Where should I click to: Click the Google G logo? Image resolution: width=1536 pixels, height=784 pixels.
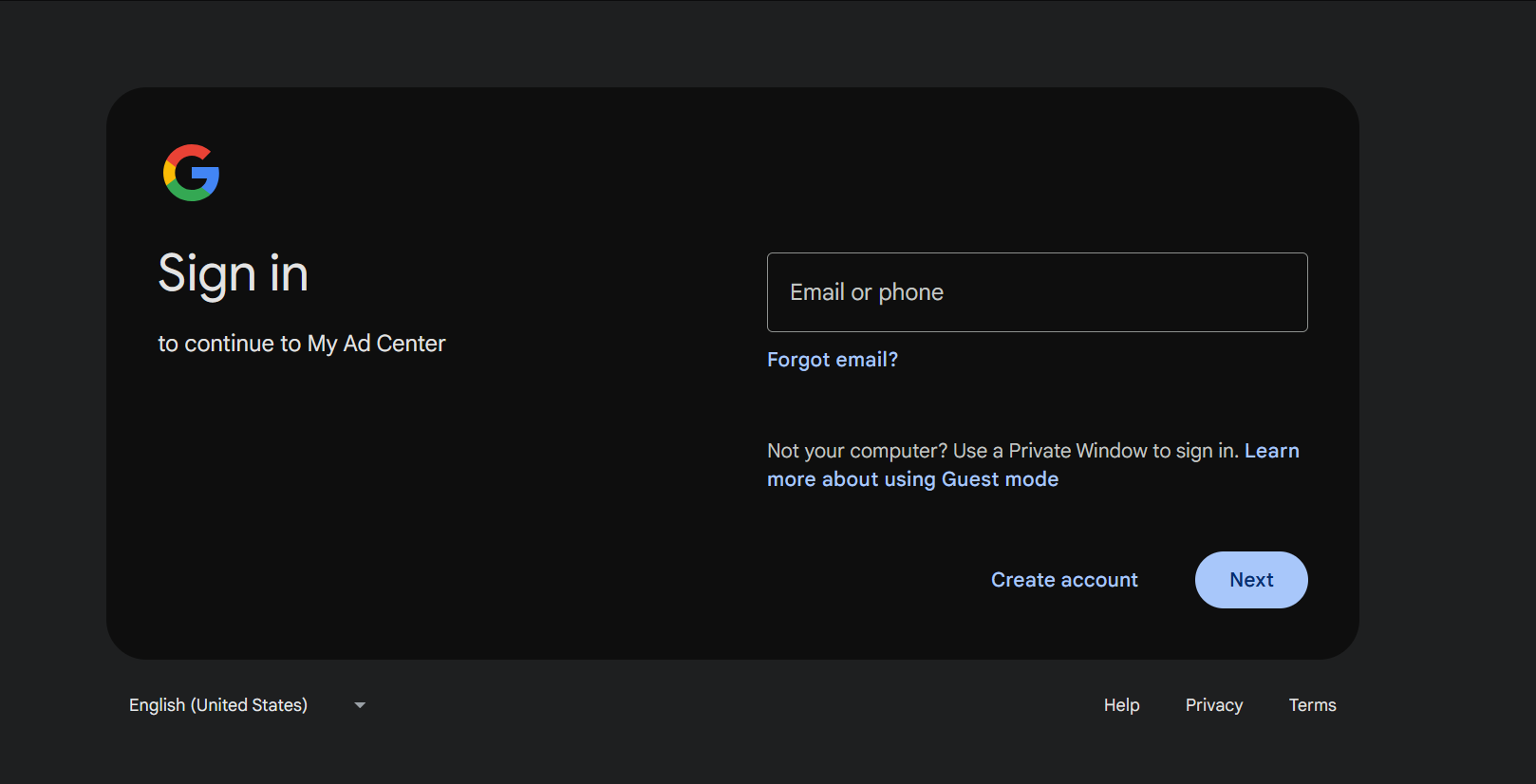[x=191, y=173]
